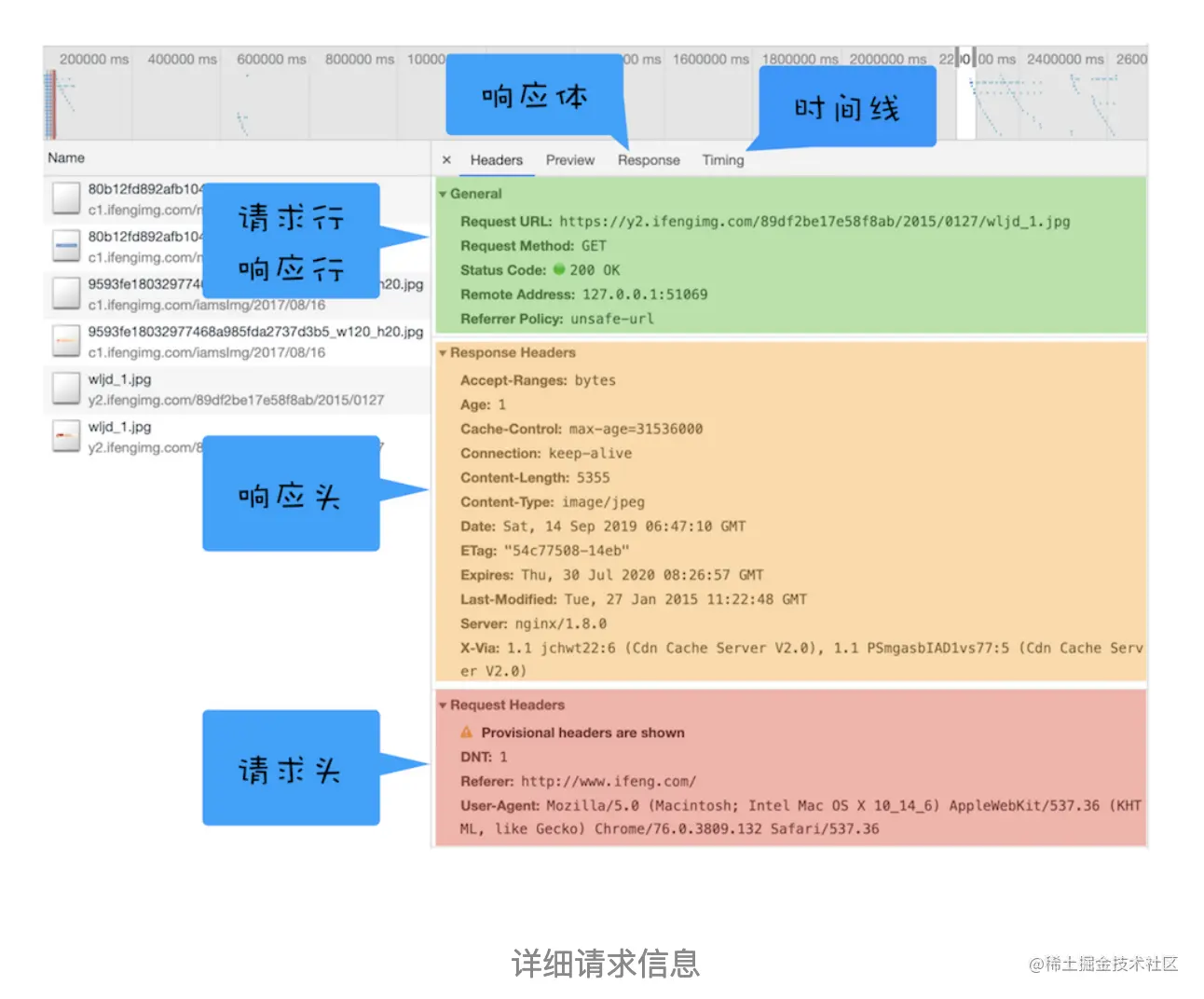
Task: Click the Connection keep-alive header
Action: click(x=546, y=453)
